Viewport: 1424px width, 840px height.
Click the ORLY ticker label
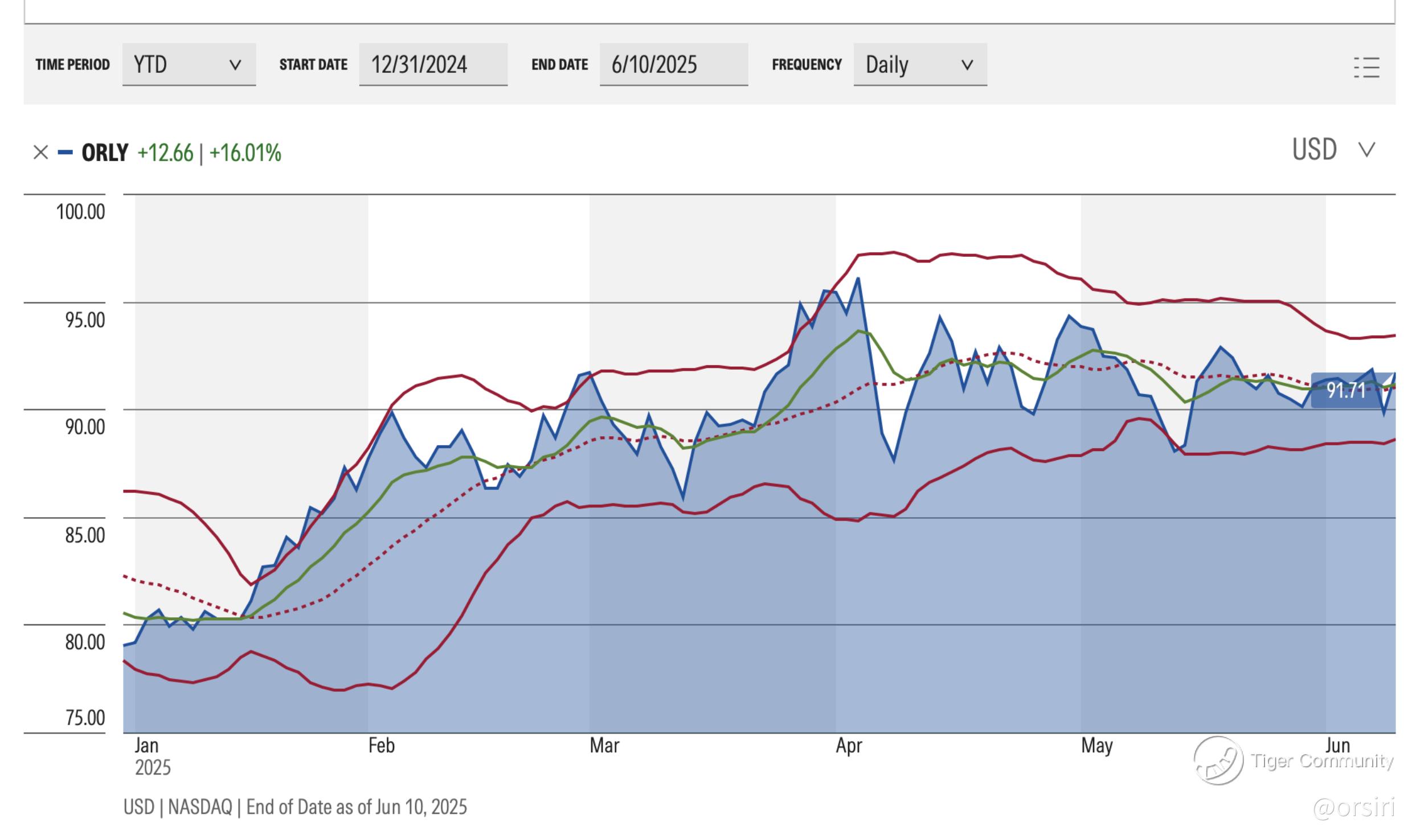[x=105, y=153]
